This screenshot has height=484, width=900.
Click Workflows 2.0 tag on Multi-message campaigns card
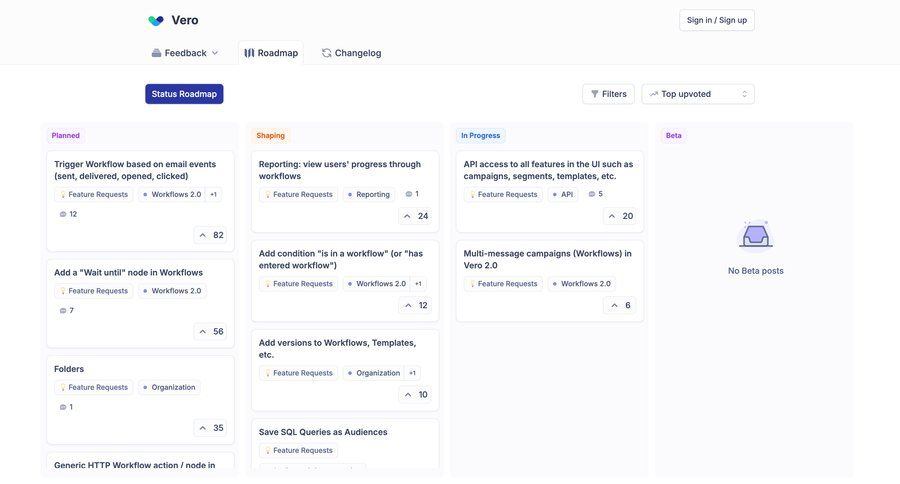(581, 284)
